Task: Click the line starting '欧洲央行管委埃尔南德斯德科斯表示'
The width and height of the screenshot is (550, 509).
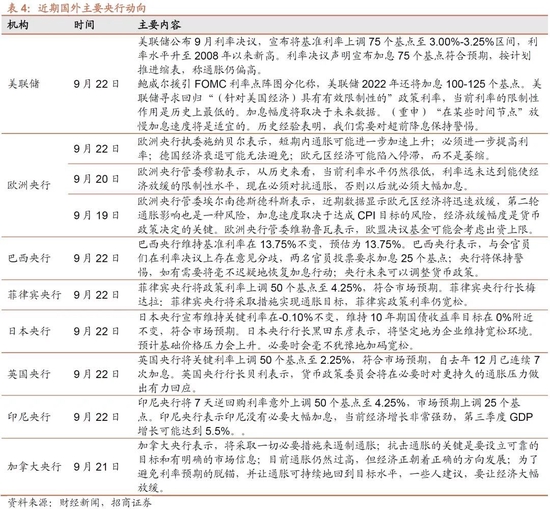Action: click(x=338, y=201)
